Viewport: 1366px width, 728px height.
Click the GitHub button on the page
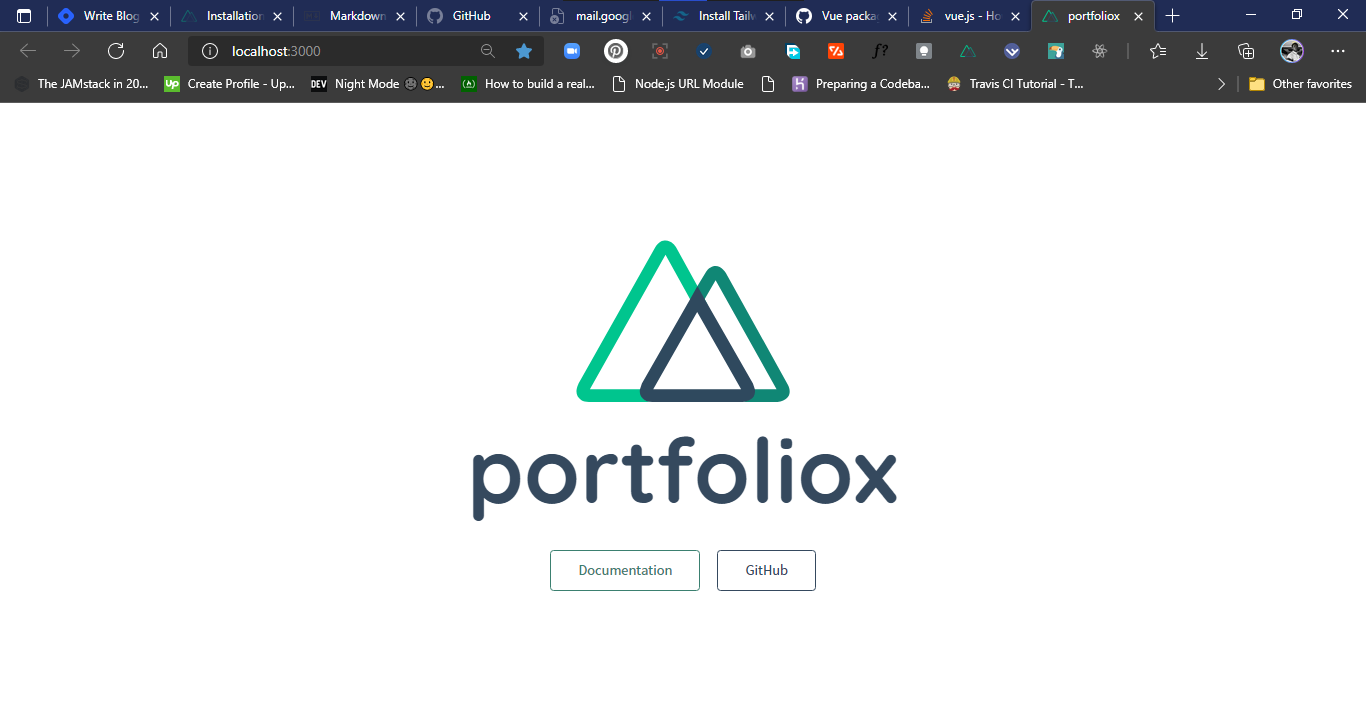pyautogui.click(x=766, y=570)
